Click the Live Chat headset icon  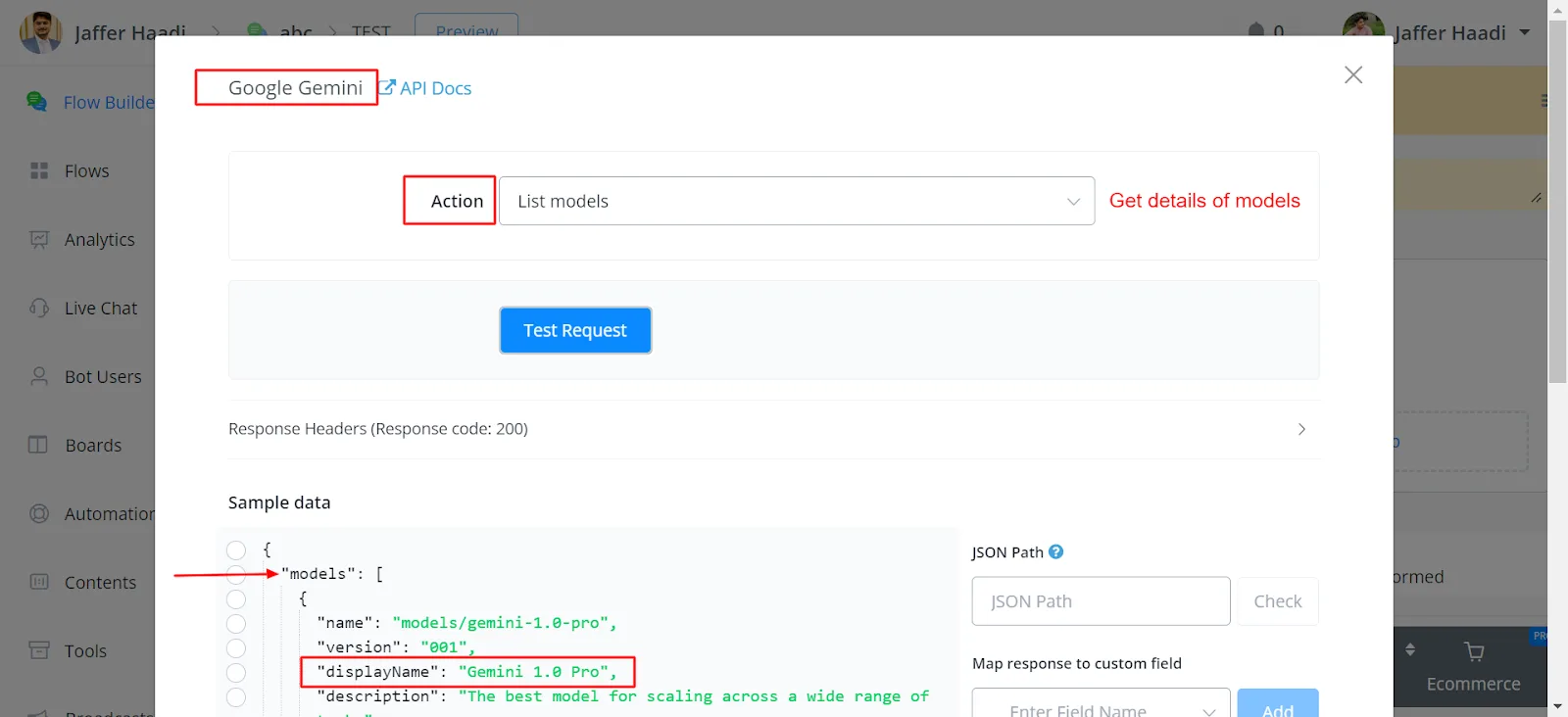pyautogui.click(x=39, y=308)
